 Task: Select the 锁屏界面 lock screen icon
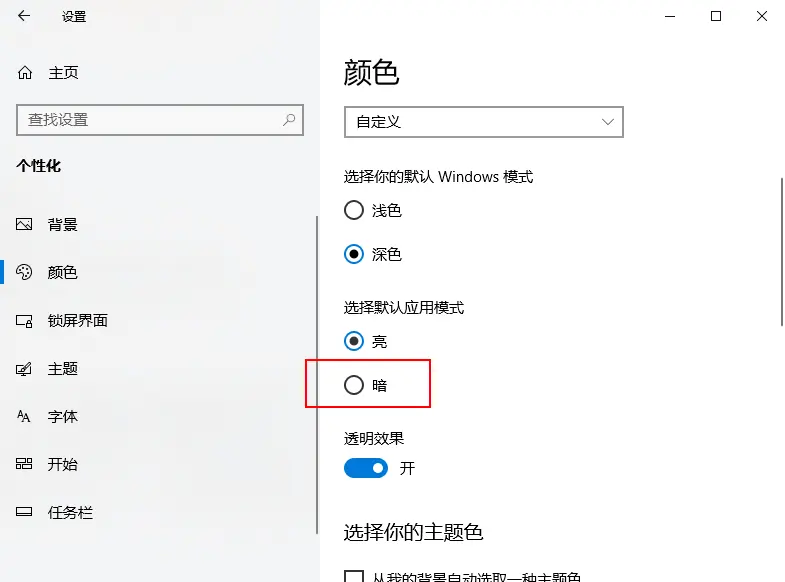pyautogui.click(x=24, y=321)
